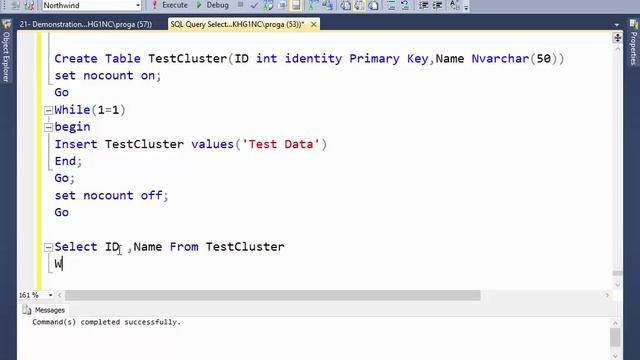
Task: Click 'set nocount off;' line
Action: [x=111, y=196]
